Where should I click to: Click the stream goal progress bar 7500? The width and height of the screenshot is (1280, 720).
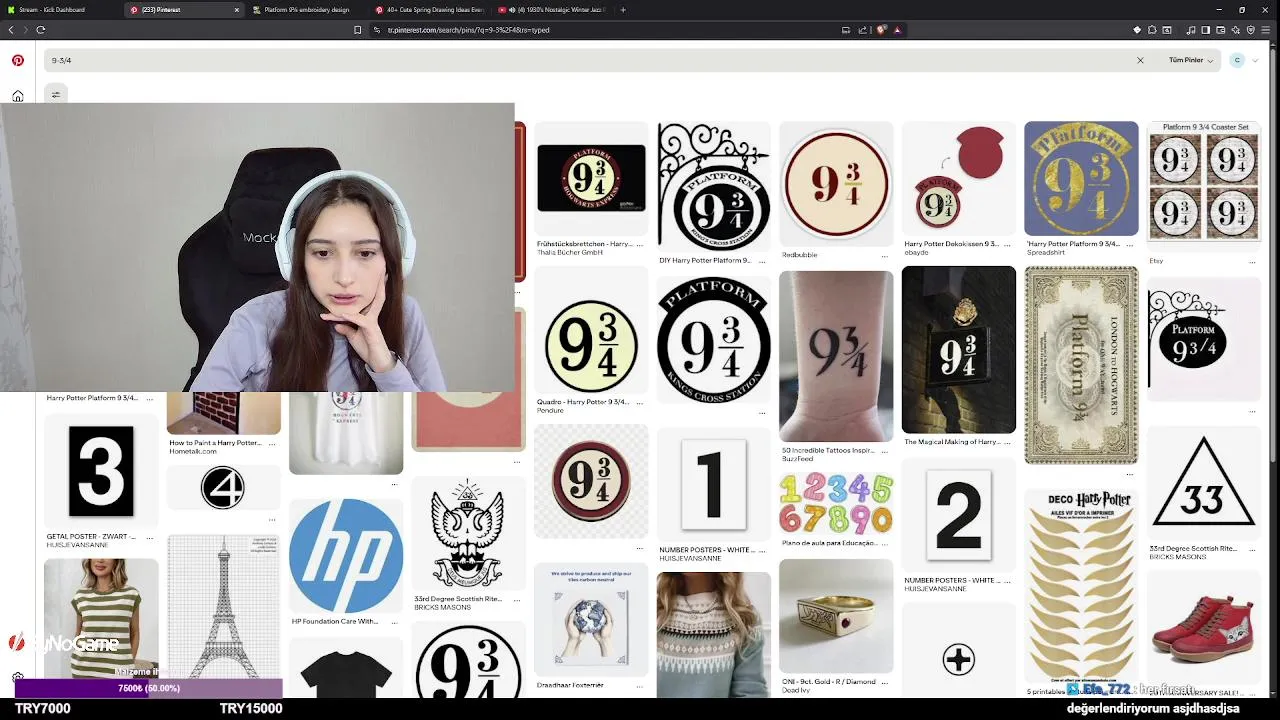coord(149,688)
